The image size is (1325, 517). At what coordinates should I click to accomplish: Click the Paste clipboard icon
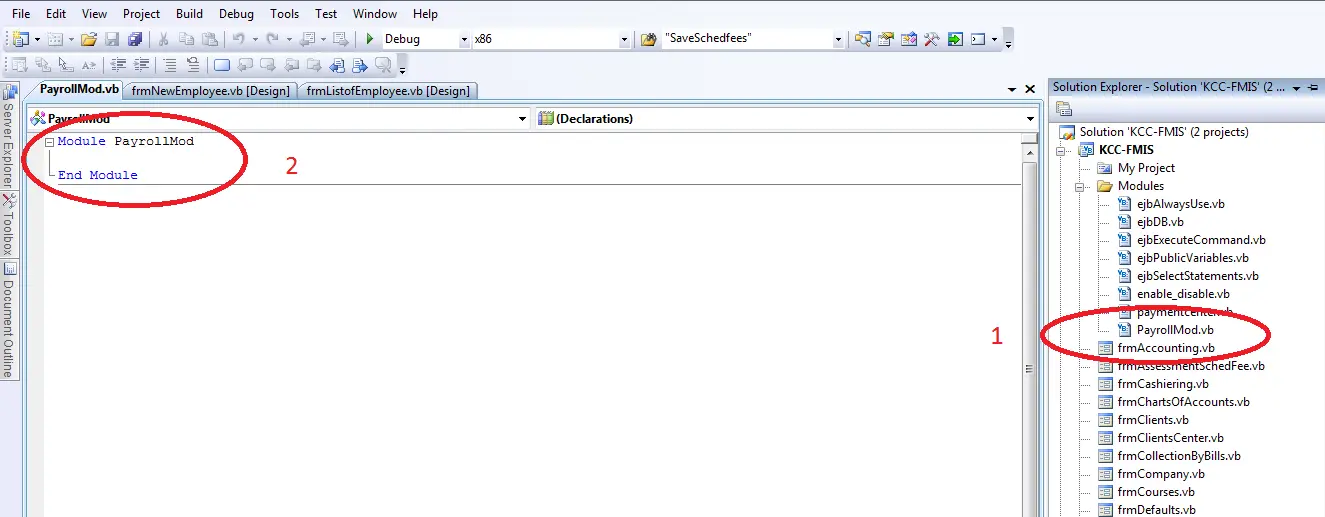tap(209, 39)
